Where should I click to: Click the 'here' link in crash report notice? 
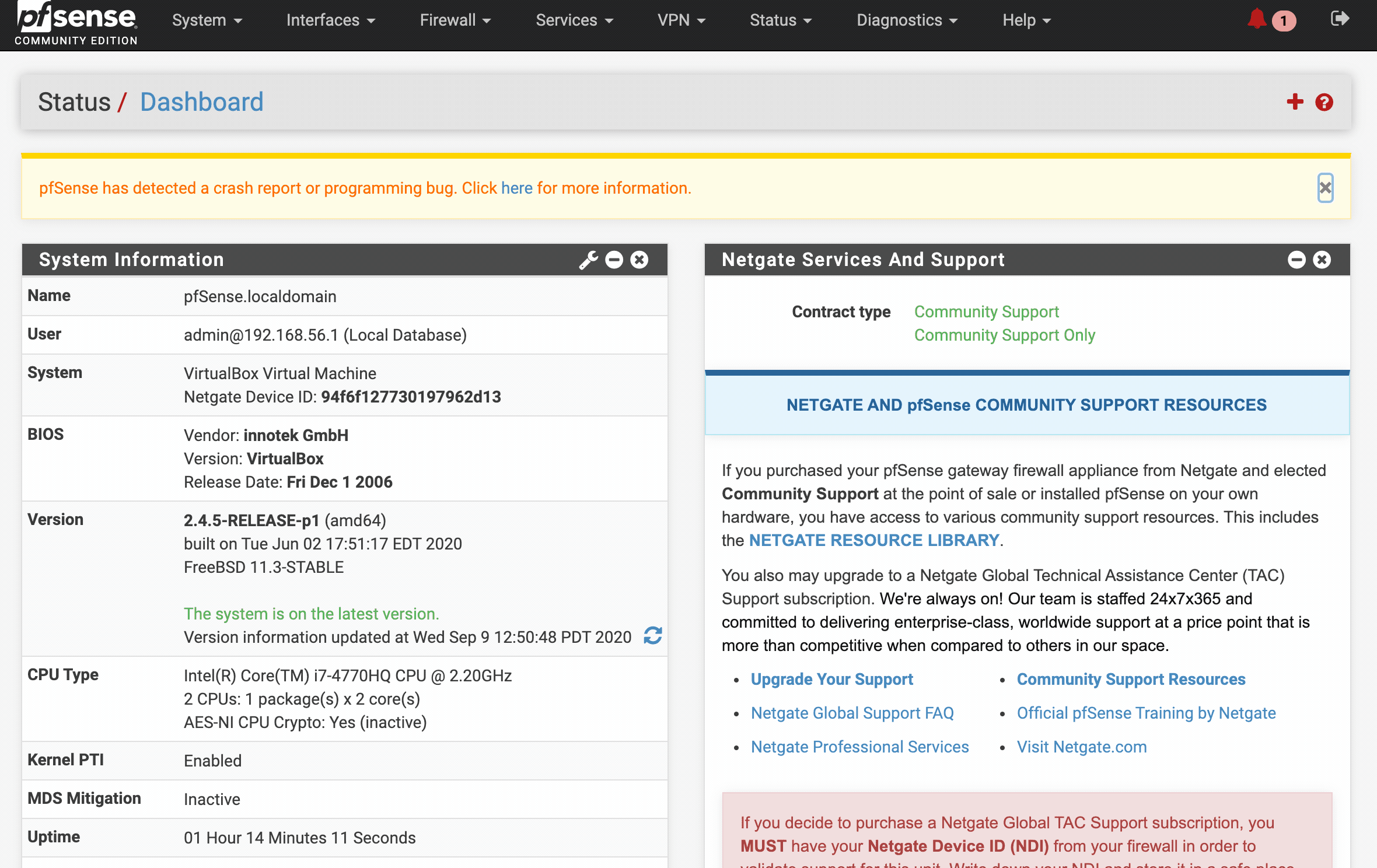[516, 188]
